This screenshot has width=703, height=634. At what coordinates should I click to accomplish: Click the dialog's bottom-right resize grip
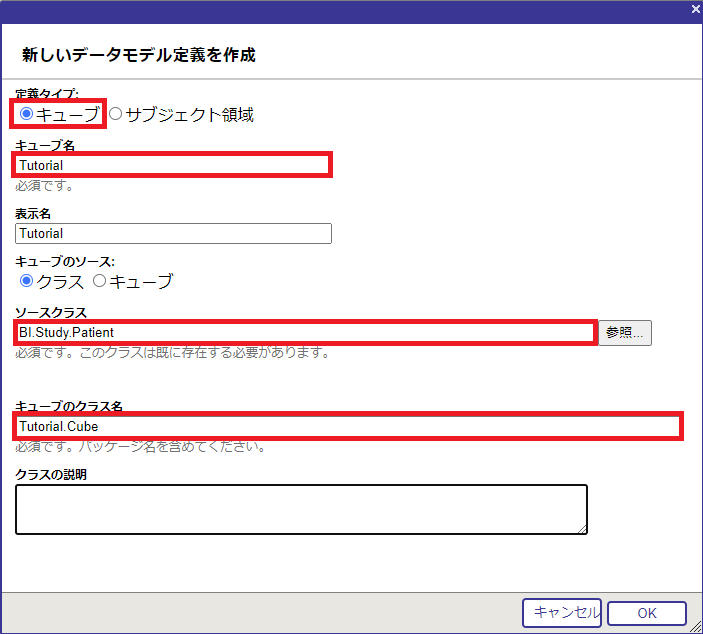tap(696, 627)
